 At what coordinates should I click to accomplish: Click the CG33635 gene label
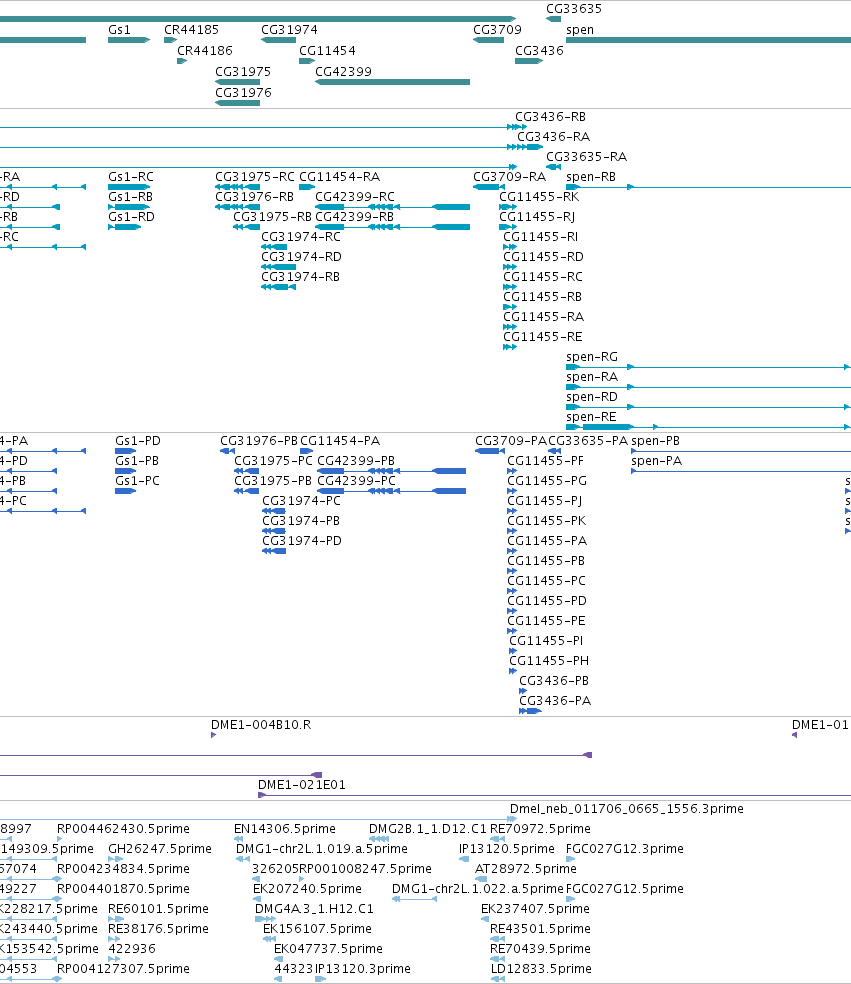574,9
